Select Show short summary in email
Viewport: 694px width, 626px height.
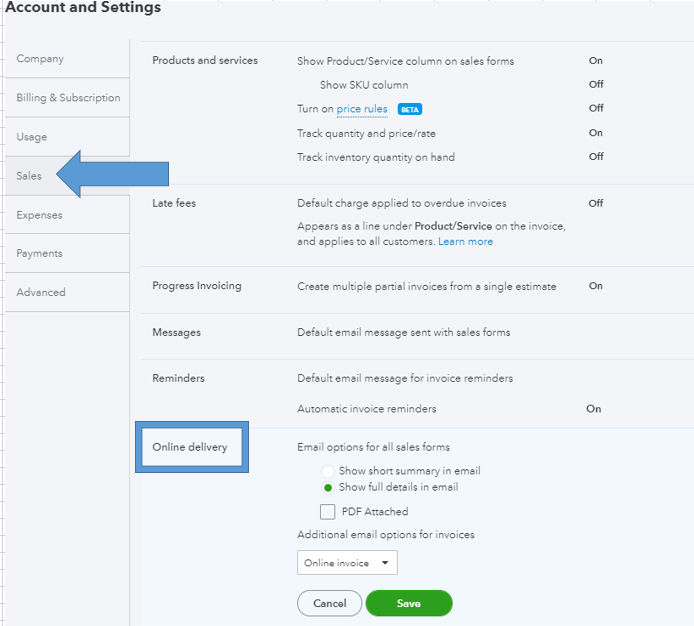328,471
